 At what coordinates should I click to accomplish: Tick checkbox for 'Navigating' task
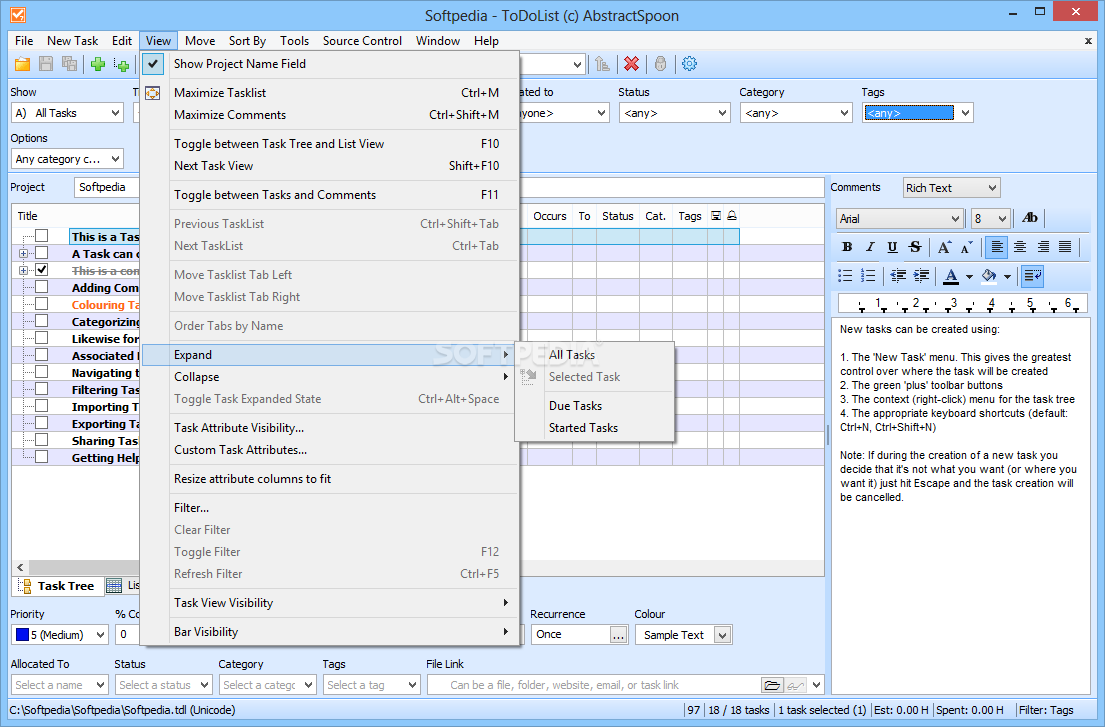[42, 372]
